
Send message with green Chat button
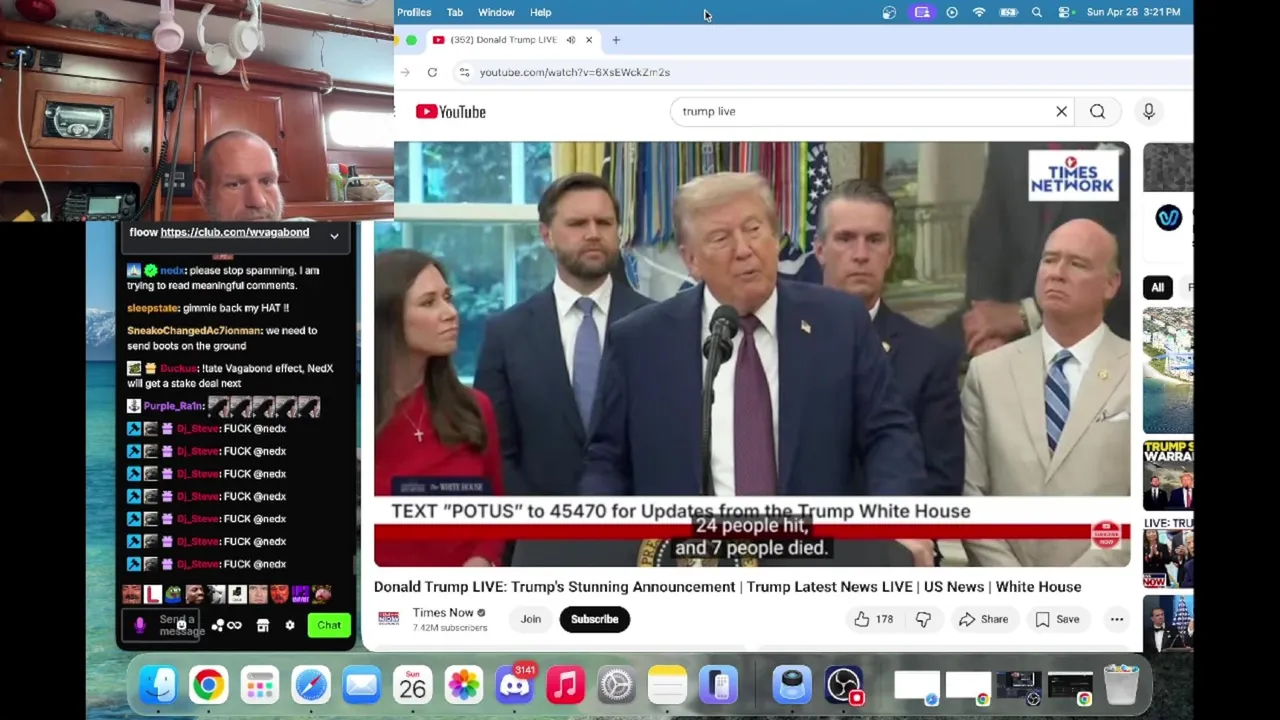(329, 625)
